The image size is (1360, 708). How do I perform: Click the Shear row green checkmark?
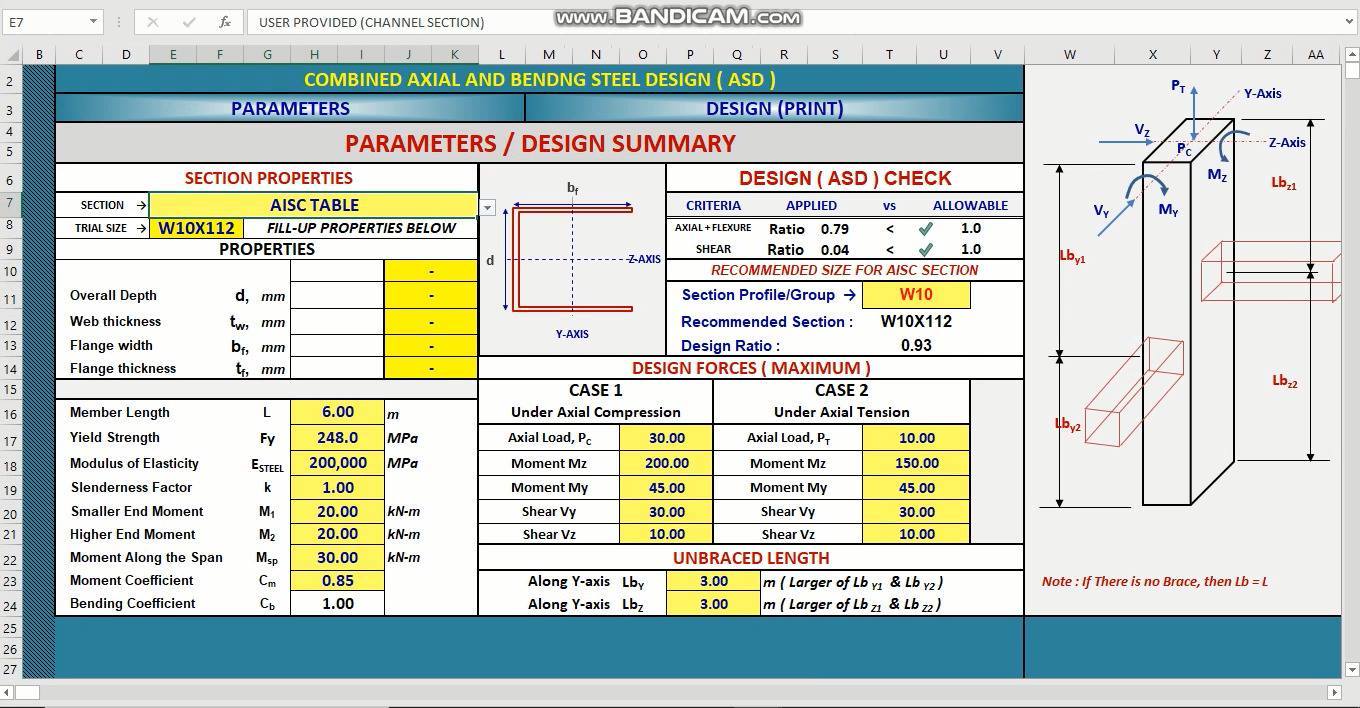coord(925,250)
